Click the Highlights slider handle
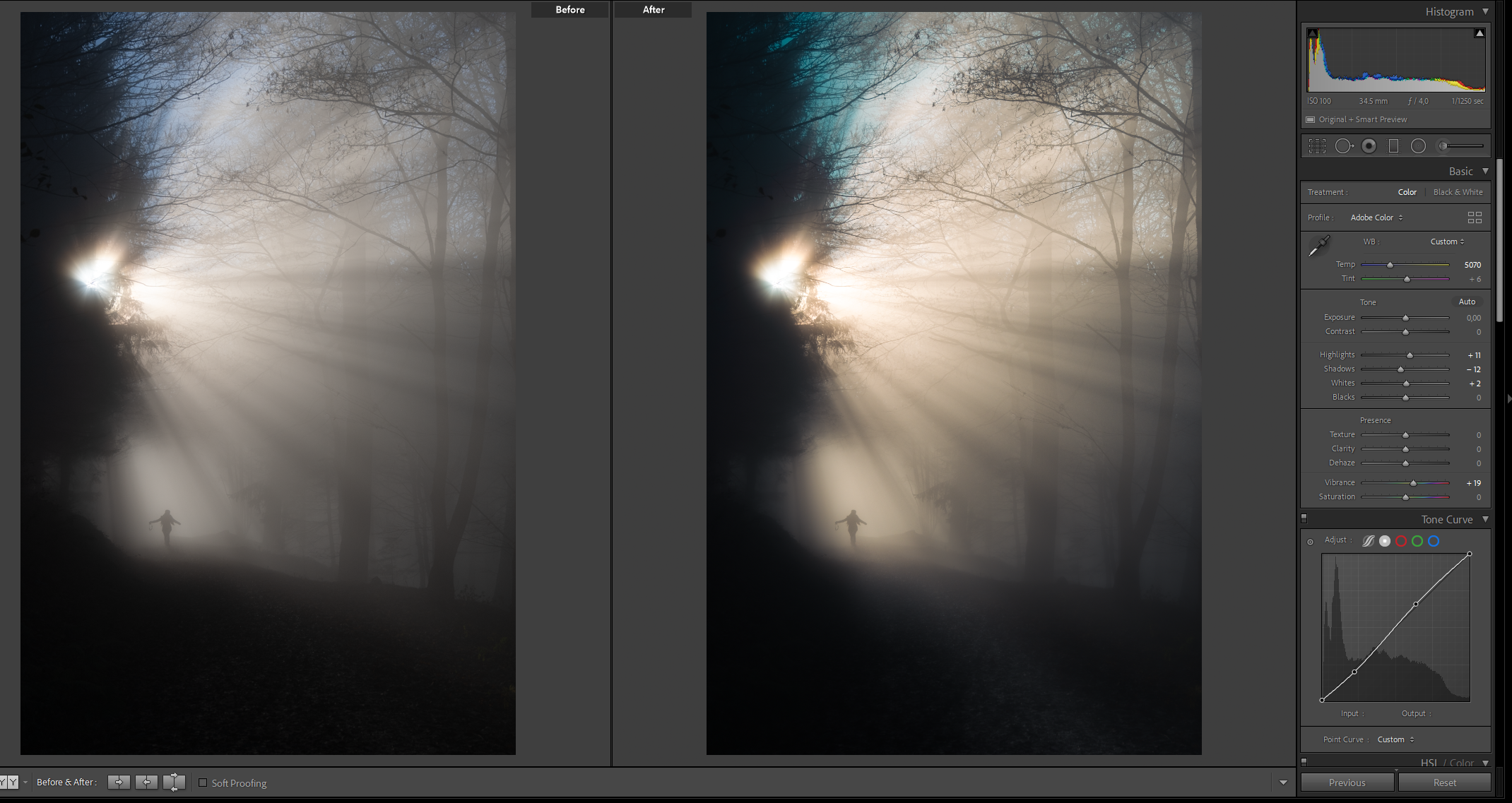 (x=1410, y=355)
